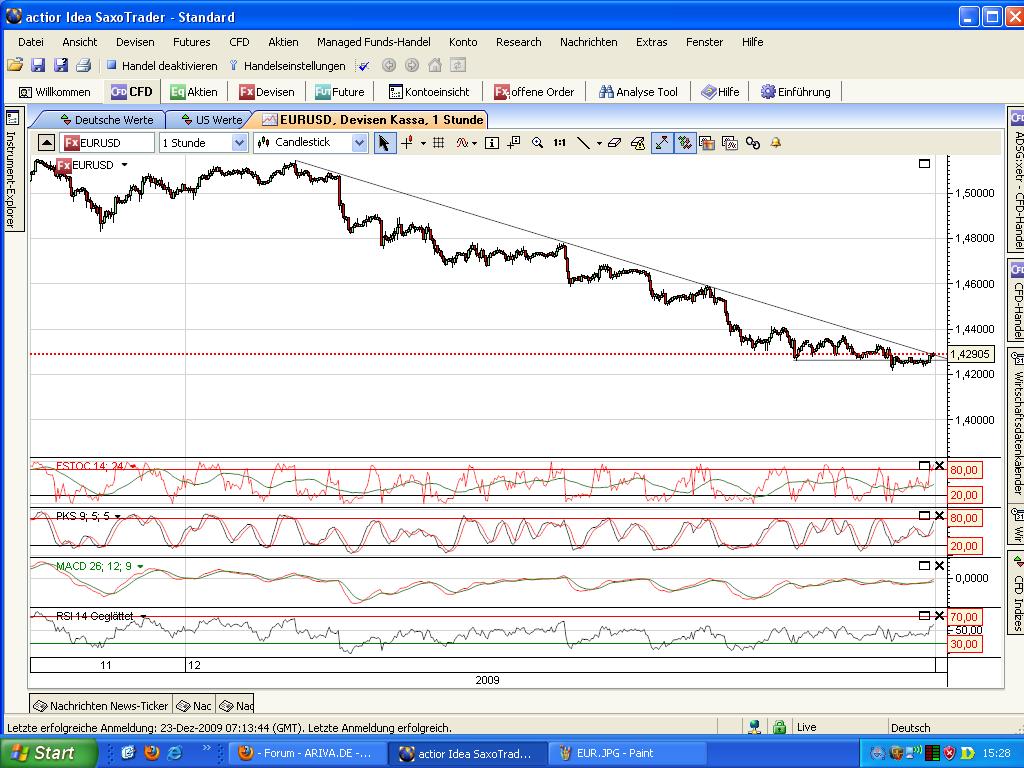Image resolution: width=1024 pixels, height=768 pixels.
Task: Select the eraser tool
Action: coord(613,143)
